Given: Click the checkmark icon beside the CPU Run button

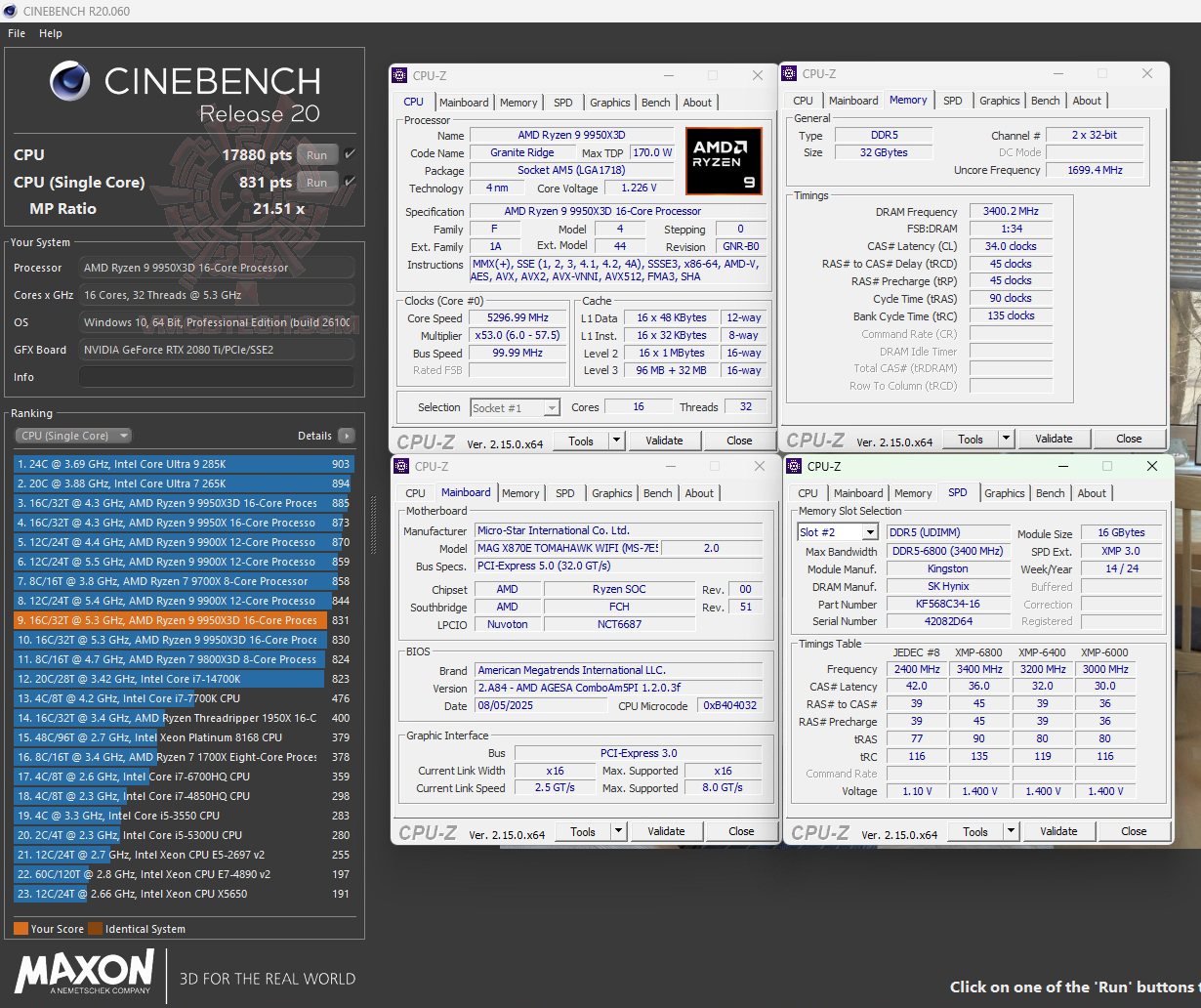Looking at the screenshot, I should click(352, 154).
